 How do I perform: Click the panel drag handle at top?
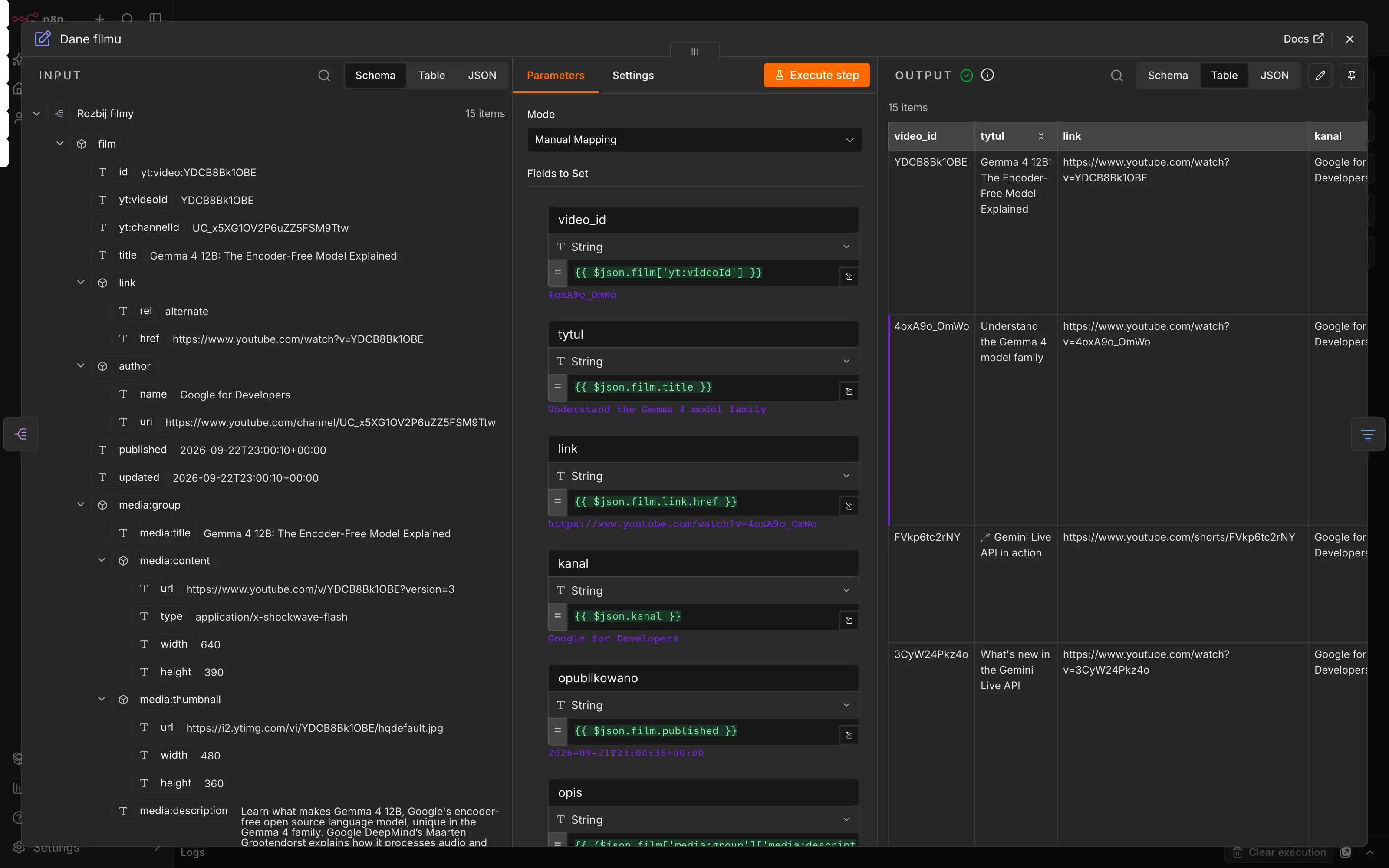coord(694,51)
